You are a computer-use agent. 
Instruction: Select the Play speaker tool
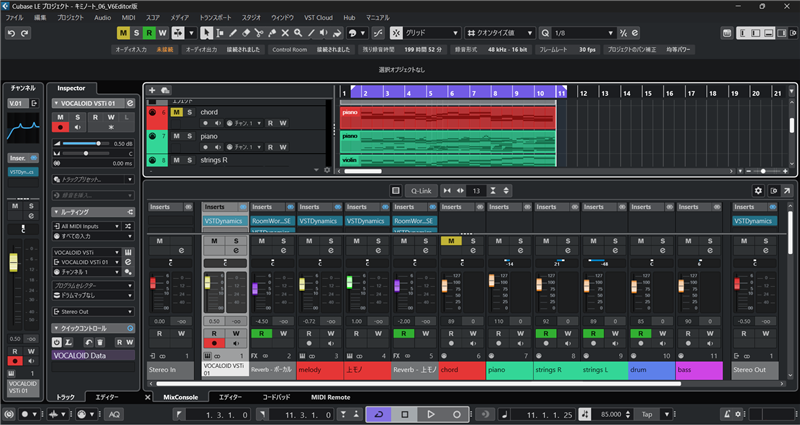pos(324,33)
